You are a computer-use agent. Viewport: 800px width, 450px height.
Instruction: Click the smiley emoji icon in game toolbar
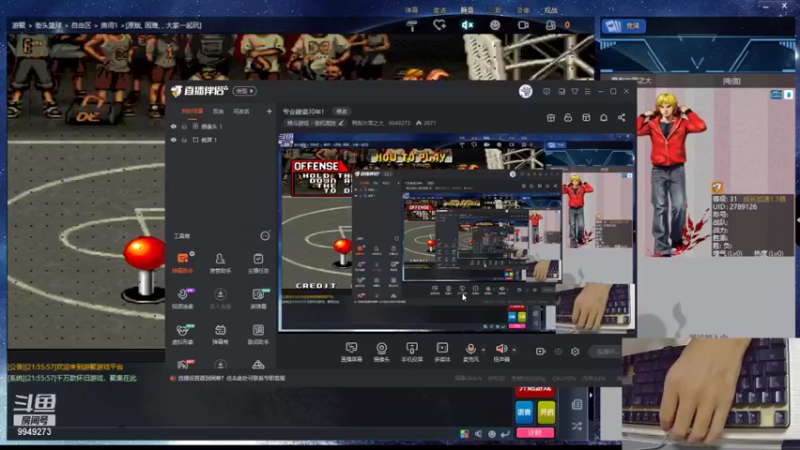[x=495, y=25]
